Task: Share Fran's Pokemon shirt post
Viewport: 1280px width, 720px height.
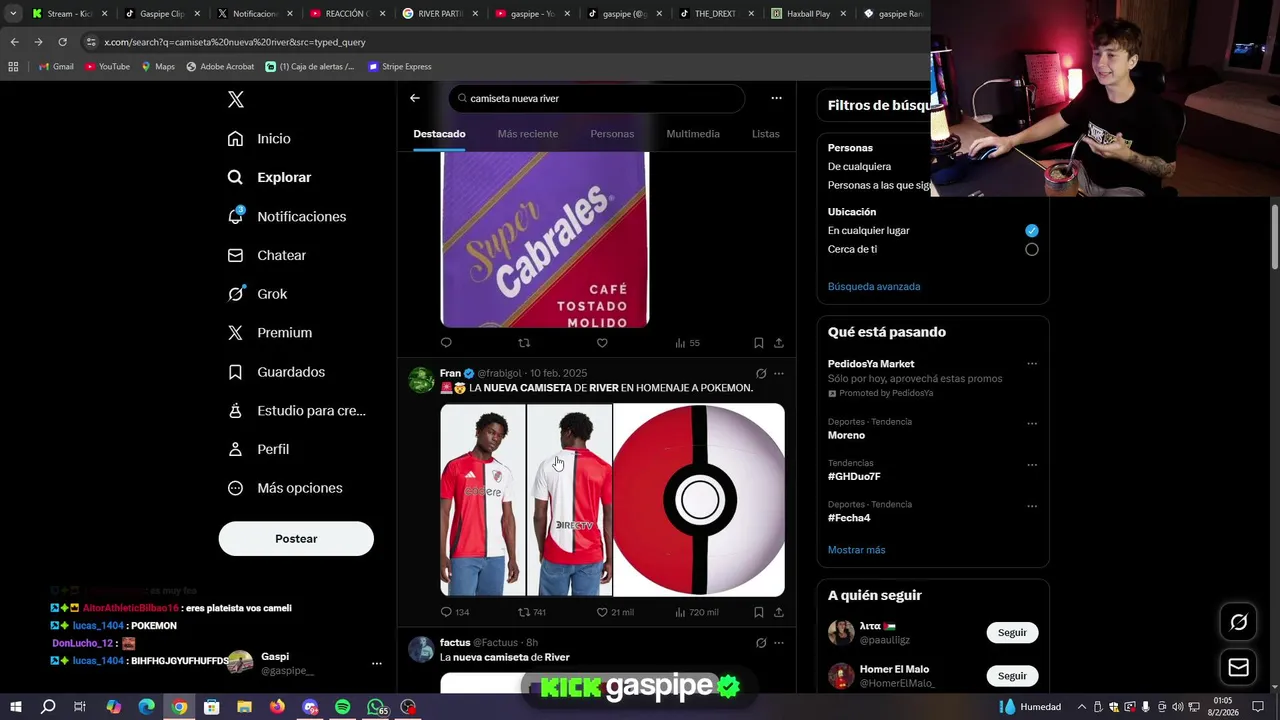Action: [x=778, y=612]
